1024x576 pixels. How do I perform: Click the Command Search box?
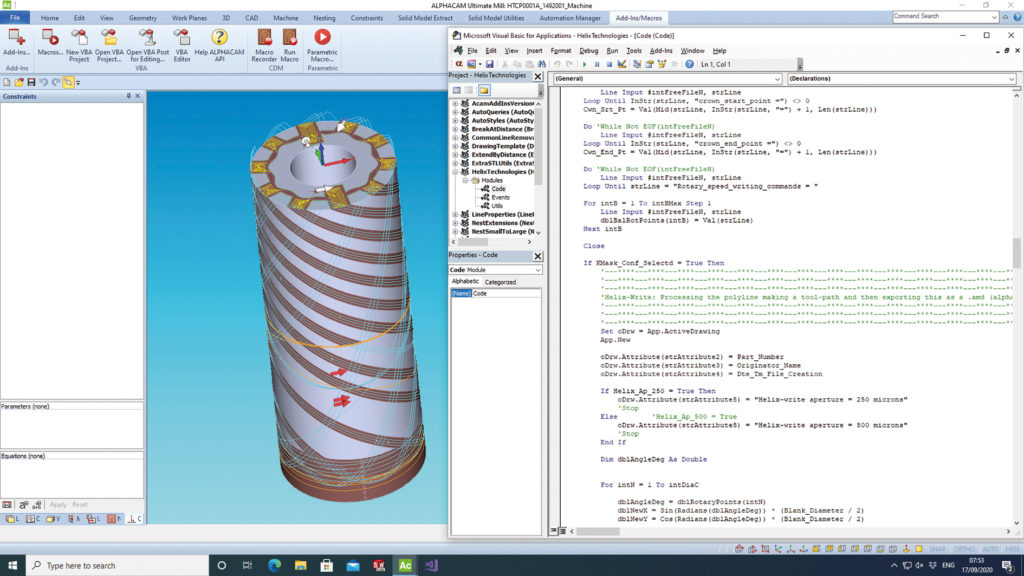tap(945, 17)
